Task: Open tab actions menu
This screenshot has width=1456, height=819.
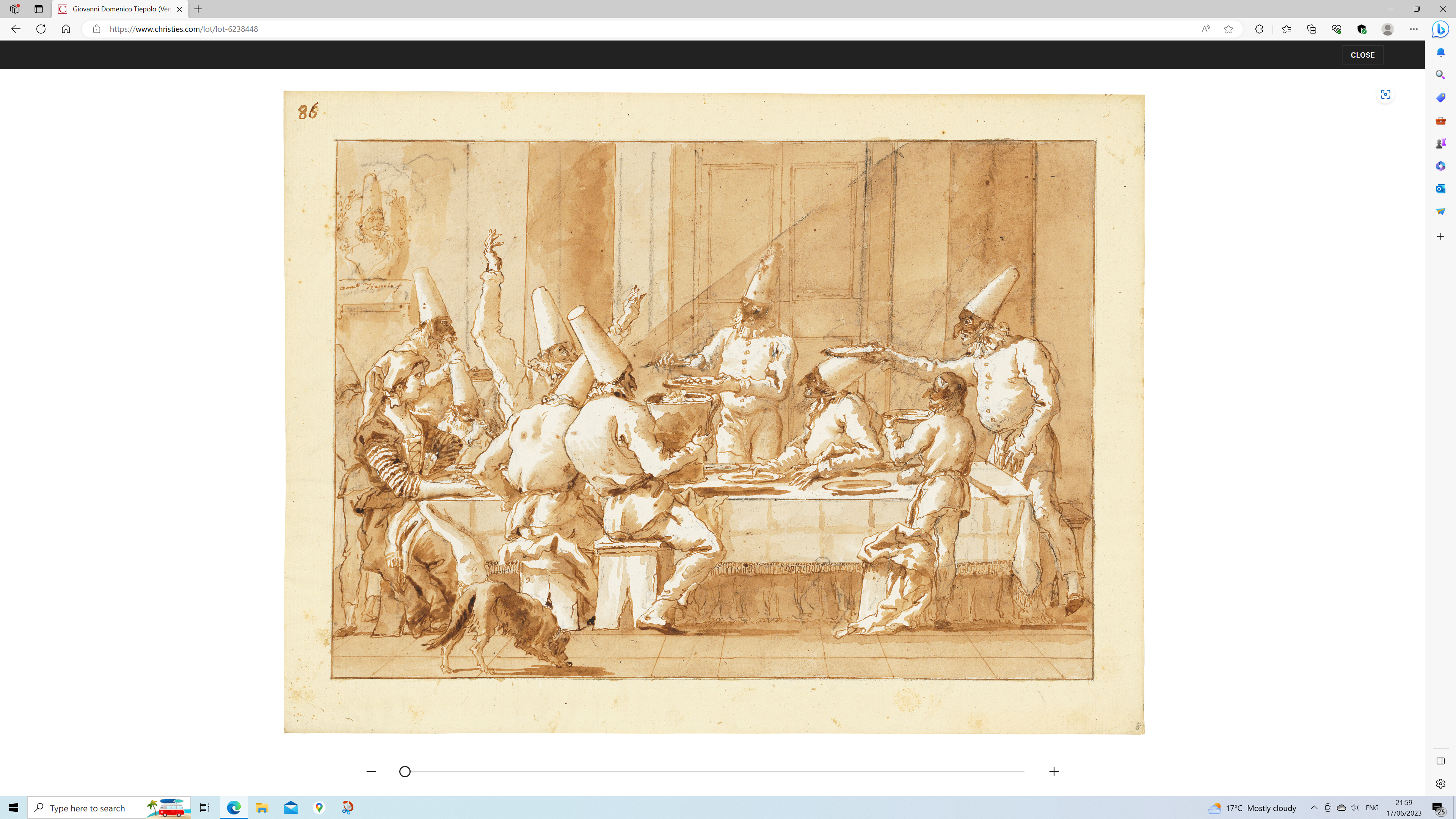Action: (x=38, y=9)
